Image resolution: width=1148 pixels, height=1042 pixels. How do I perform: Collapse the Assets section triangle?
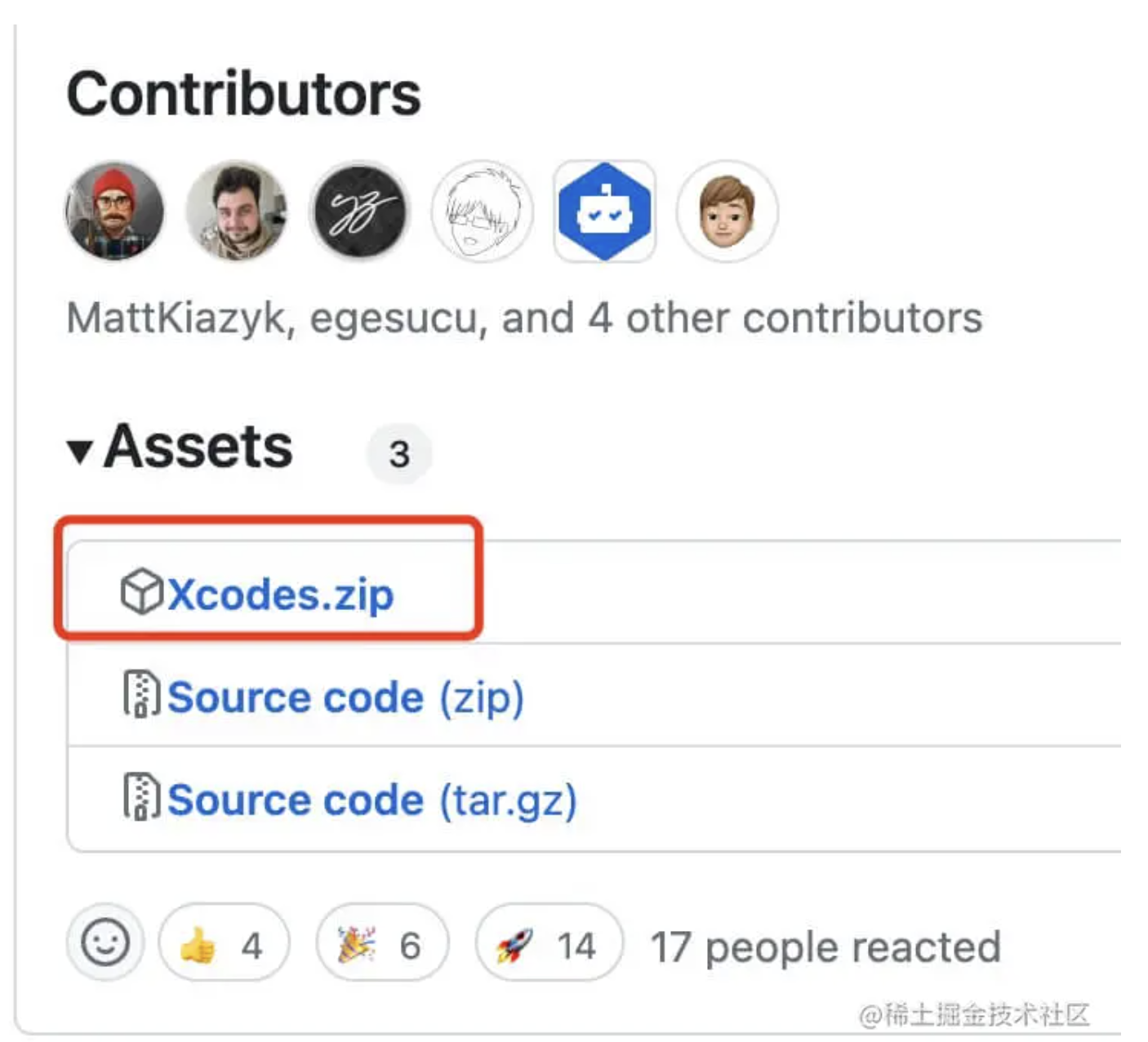79,452
